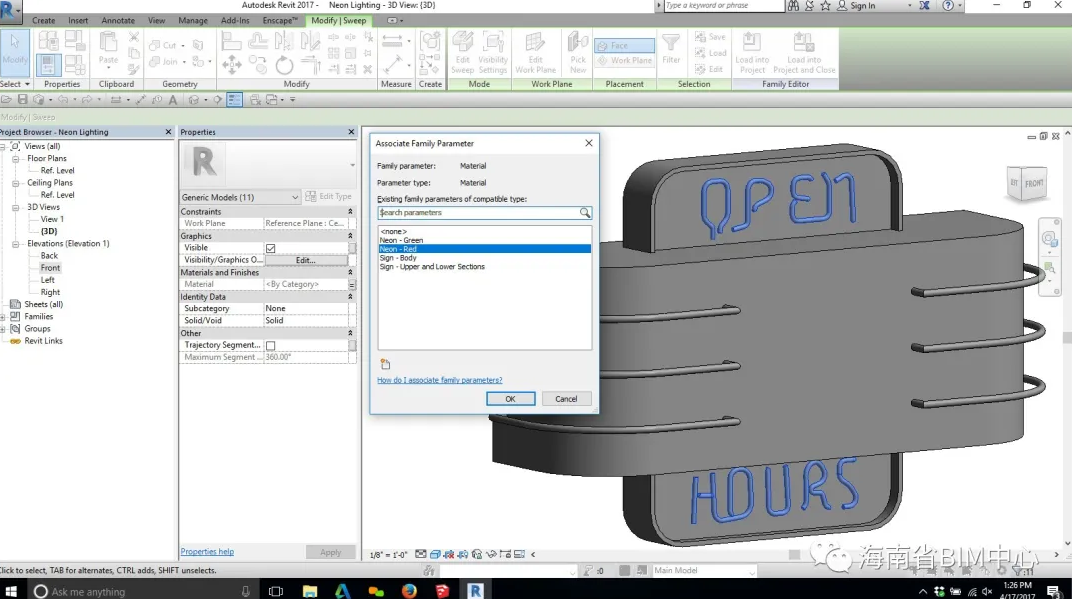The width and height of the screenshot is (1072, 599).
Task: Click the new family parameter icon in dialog
Action: click(x=385, y=364)
